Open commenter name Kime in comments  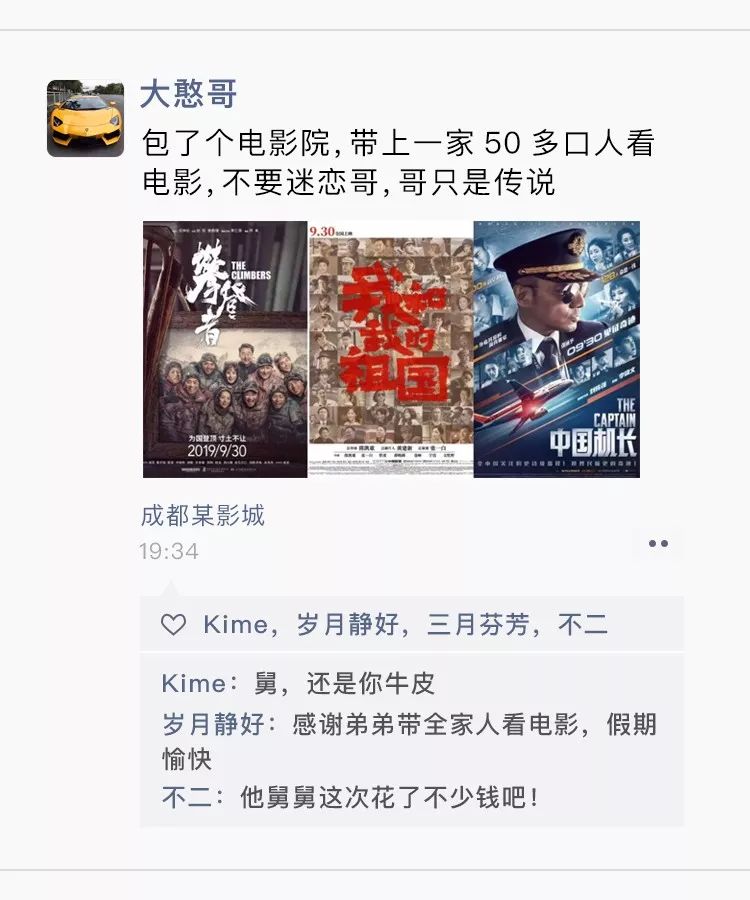click(193, 684)
